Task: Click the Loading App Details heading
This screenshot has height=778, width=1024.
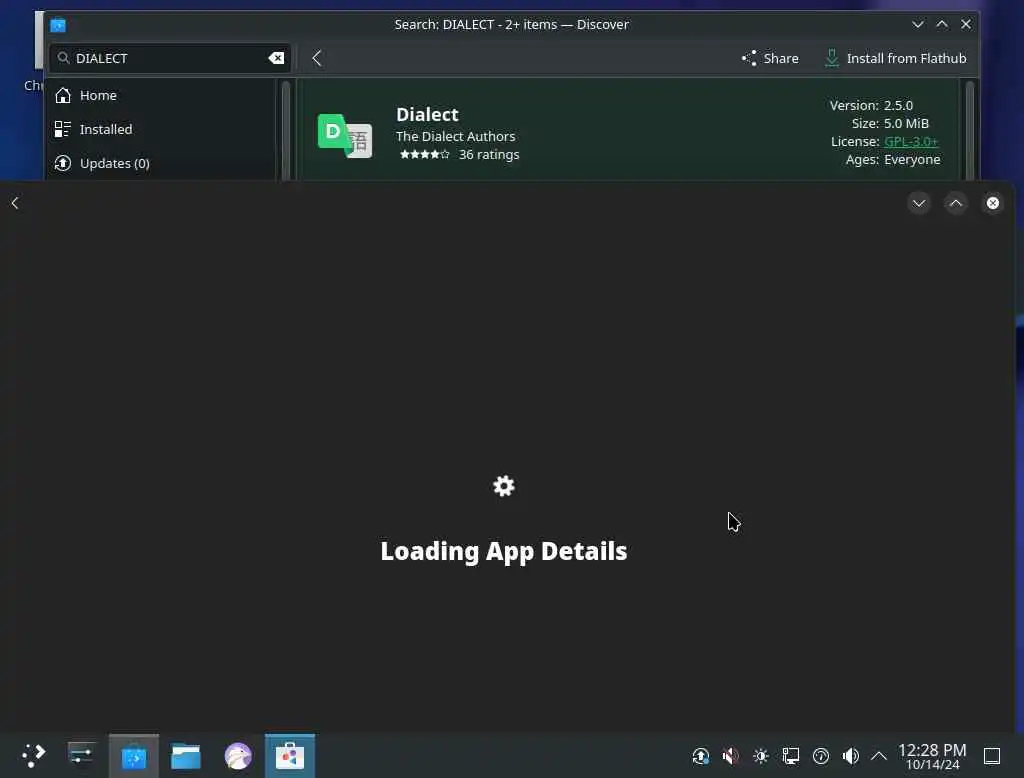Action: point(504,551)
